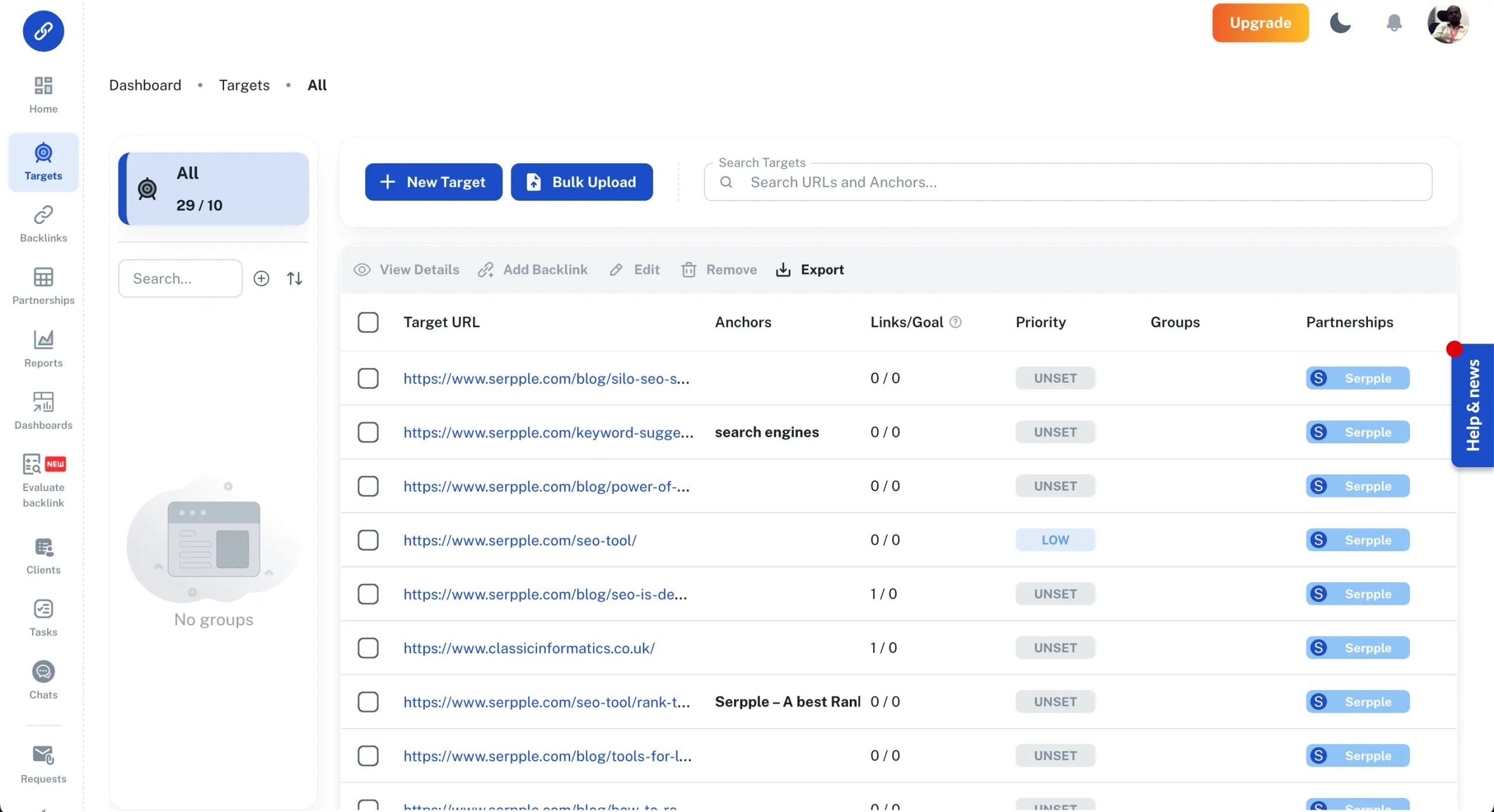Viewport: 1494px width, 812px height.
Task: Go to Dashboard breadcrumb
Action: point(145,85)
